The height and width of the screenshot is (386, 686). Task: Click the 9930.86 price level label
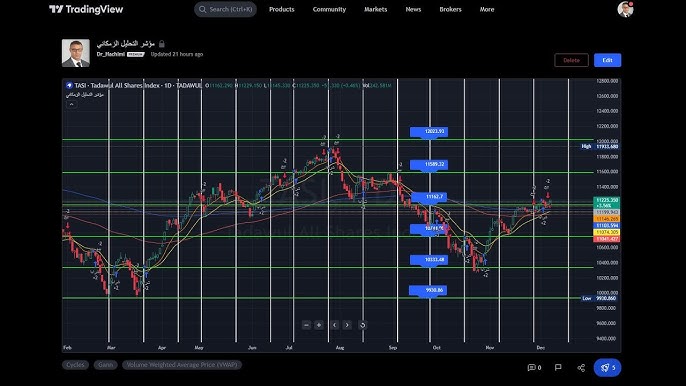[x=428, y=290]
